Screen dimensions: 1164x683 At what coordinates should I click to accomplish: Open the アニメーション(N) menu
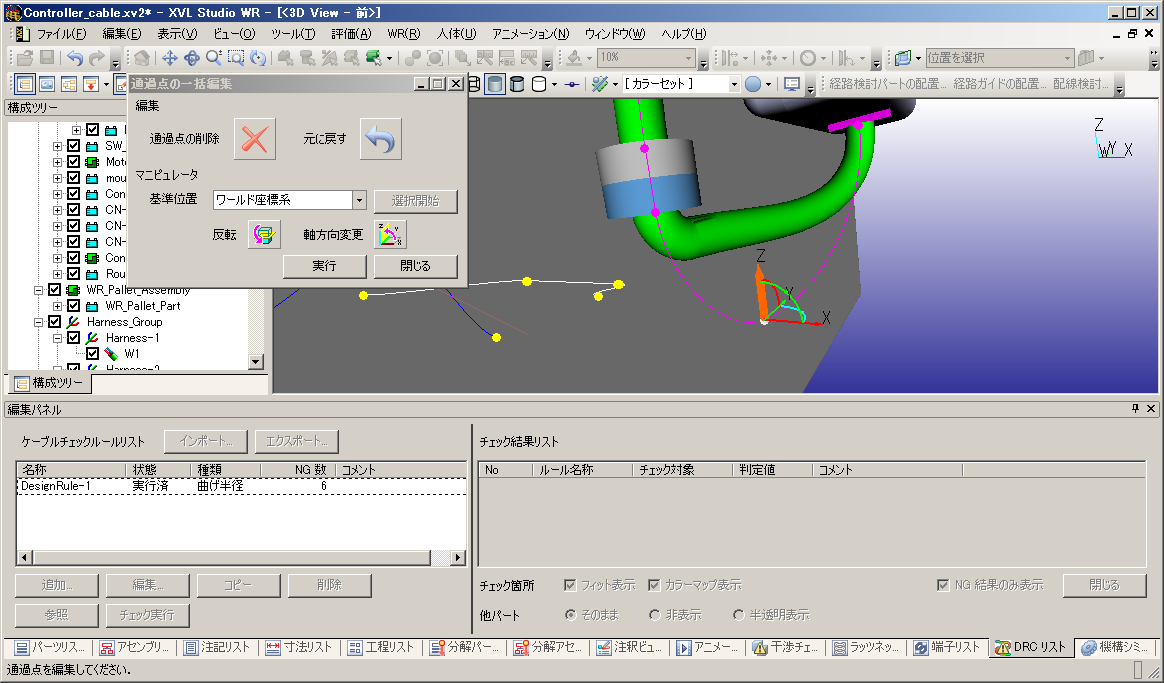click(x=530, y=34)
